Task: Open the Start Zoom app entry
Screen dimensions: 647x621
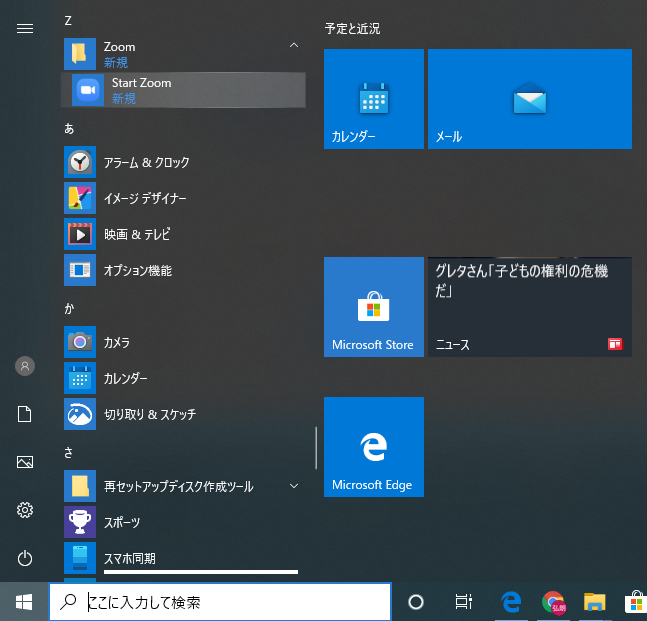Action: coord(183,90)
